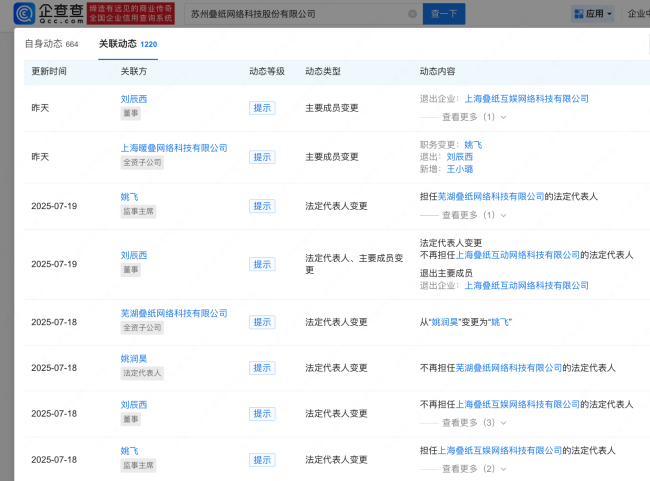650x481 pixels.
Task: Click 更新时间 column header
Action: tap(49, 71)
